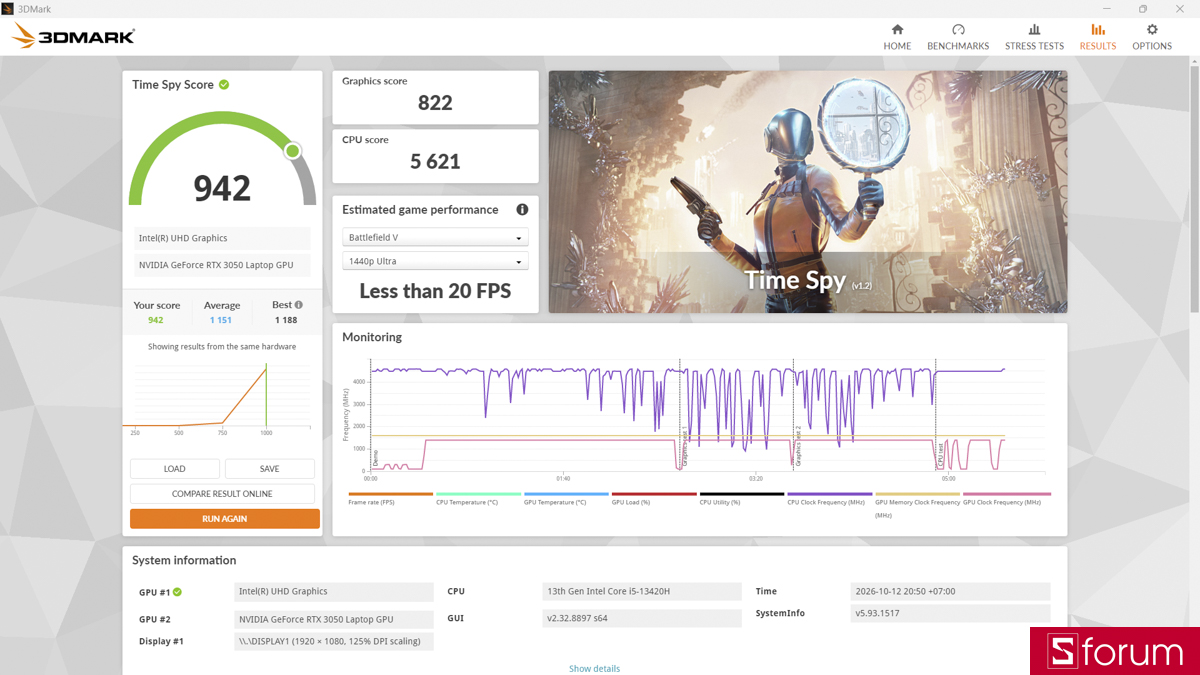
Task: Click the orange RUN AGAIN button
Action: pyautogui.click(x=225, y=519)
